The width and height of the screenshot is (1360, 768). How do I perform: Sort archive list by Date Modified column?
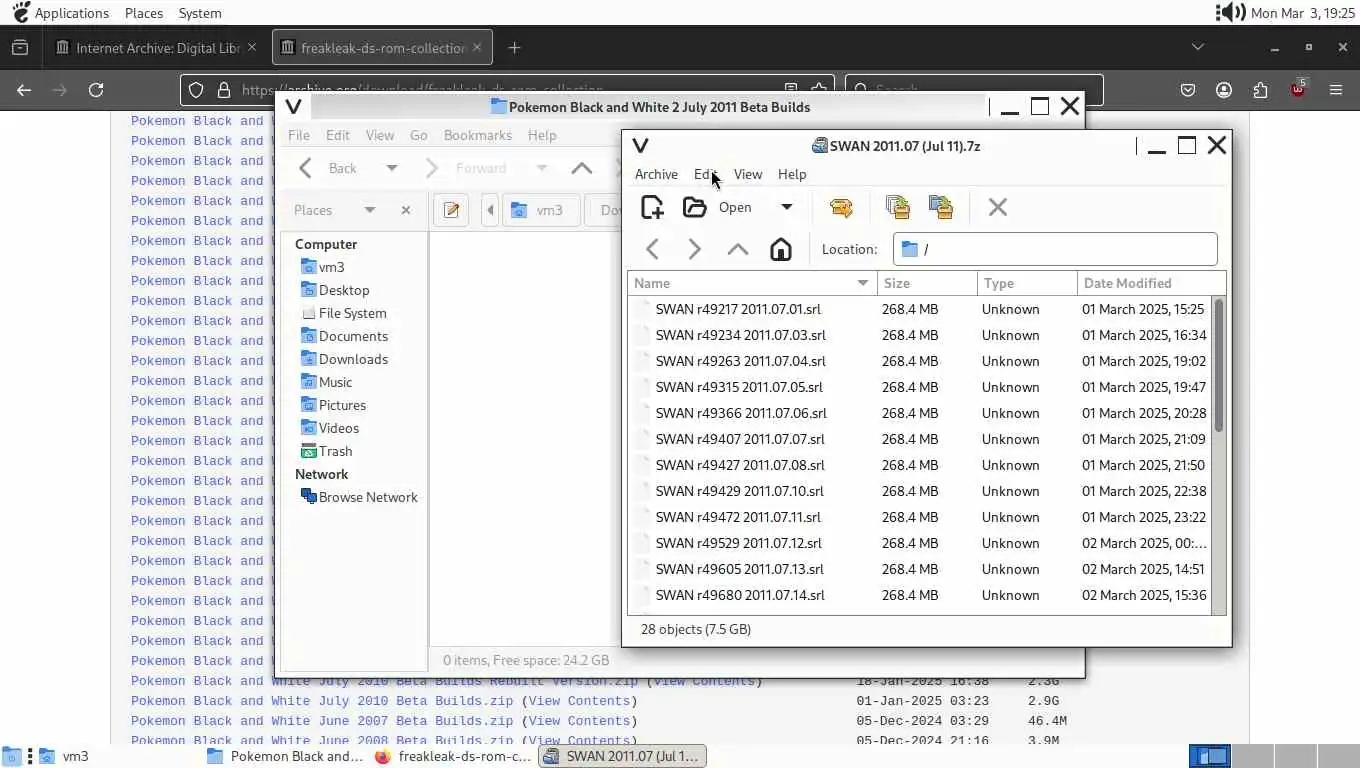1152,283
